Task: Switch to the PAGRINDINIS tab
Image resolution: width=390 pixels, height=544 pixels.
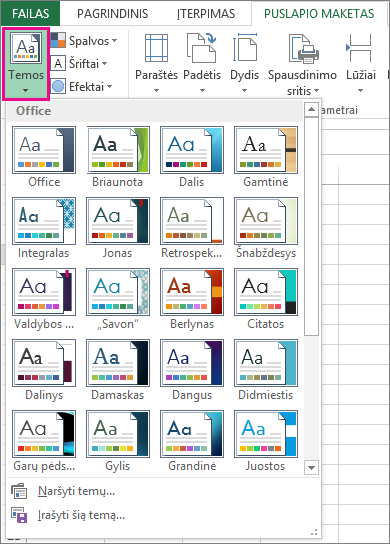Action: coord(112,14)
